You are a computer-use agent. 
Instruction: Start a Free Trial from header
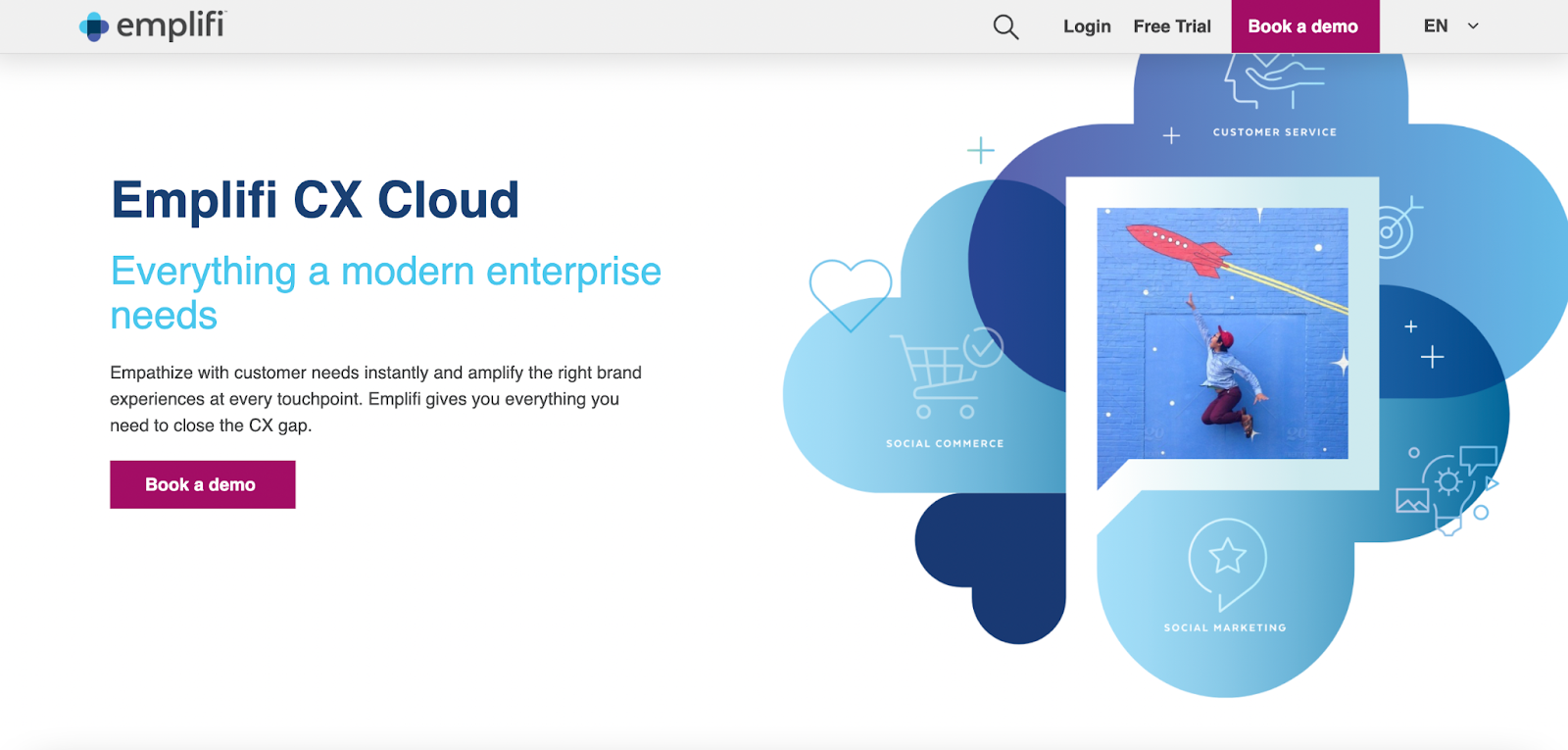pos(1172,26)
